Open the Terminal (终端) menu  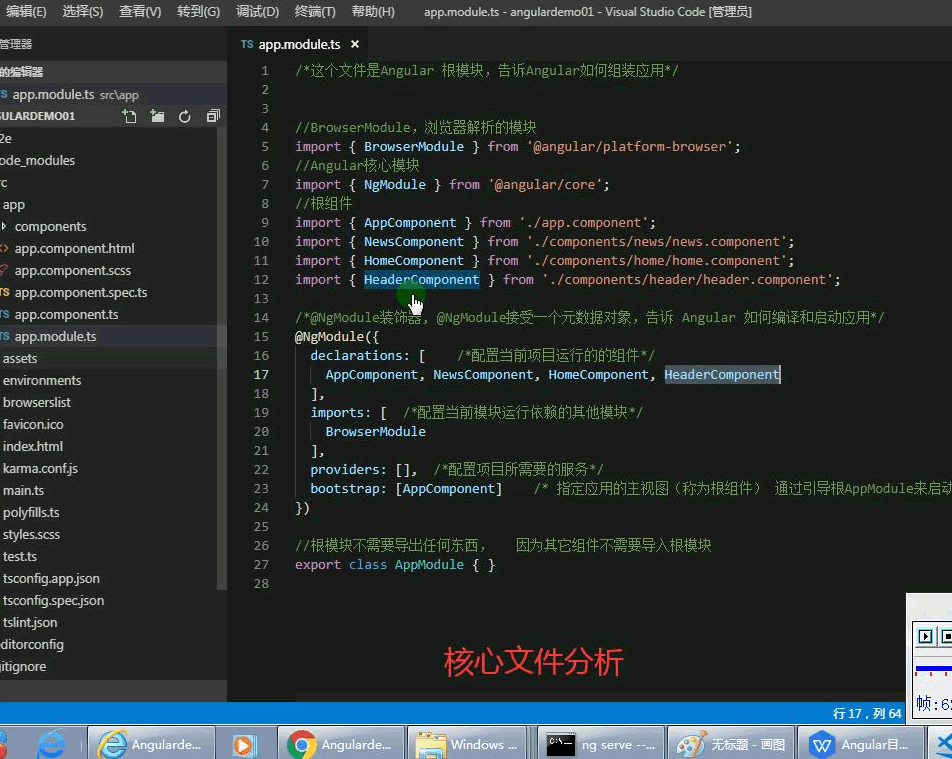tap(316, 12)
